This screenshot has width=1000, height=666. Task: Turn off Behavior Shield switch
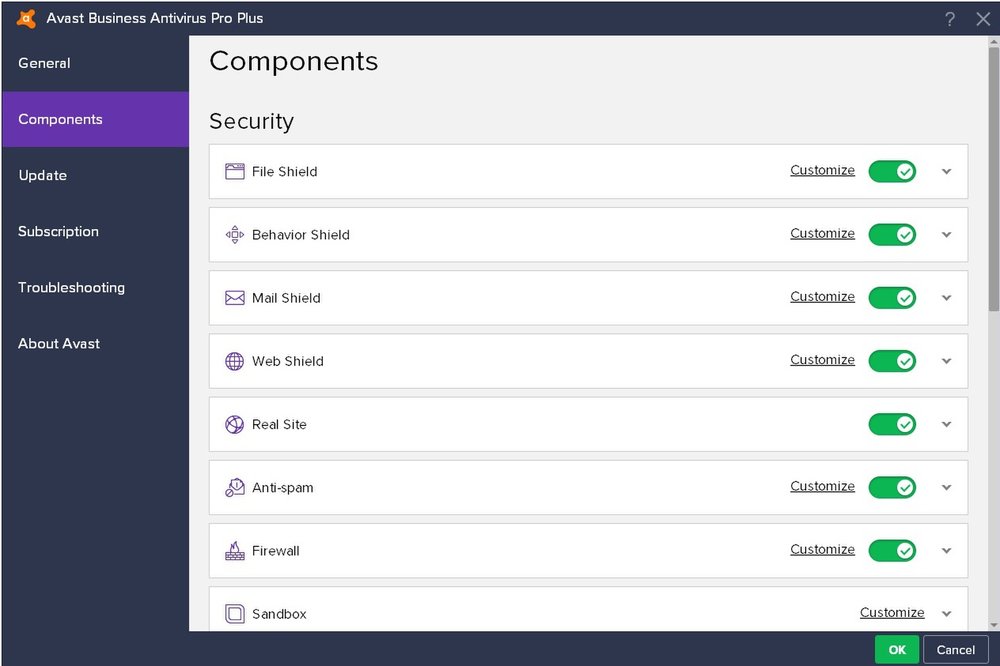892,234
